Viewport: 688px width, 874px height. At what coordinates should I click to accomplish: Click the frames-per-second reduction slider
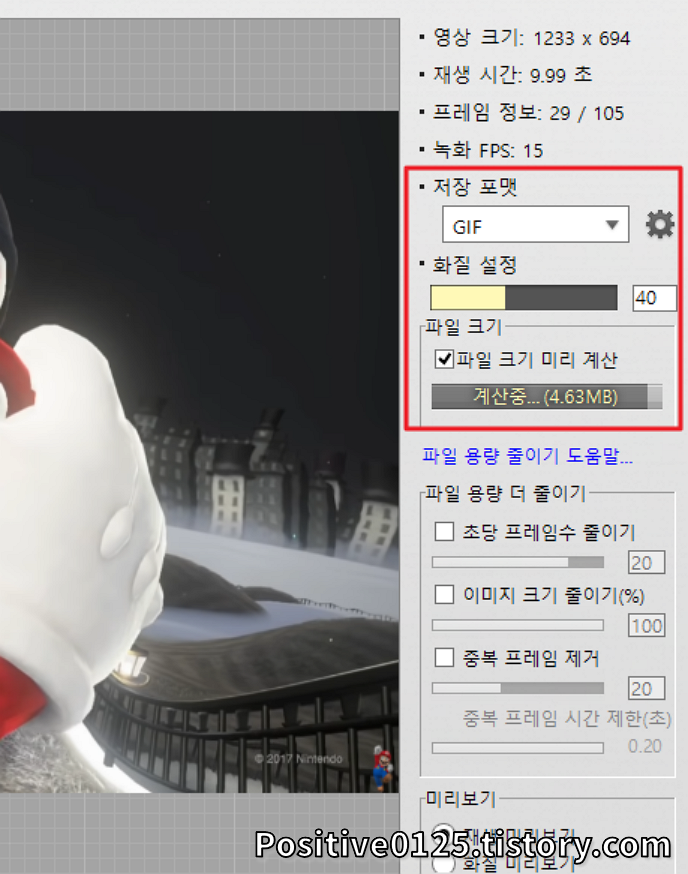517,562
